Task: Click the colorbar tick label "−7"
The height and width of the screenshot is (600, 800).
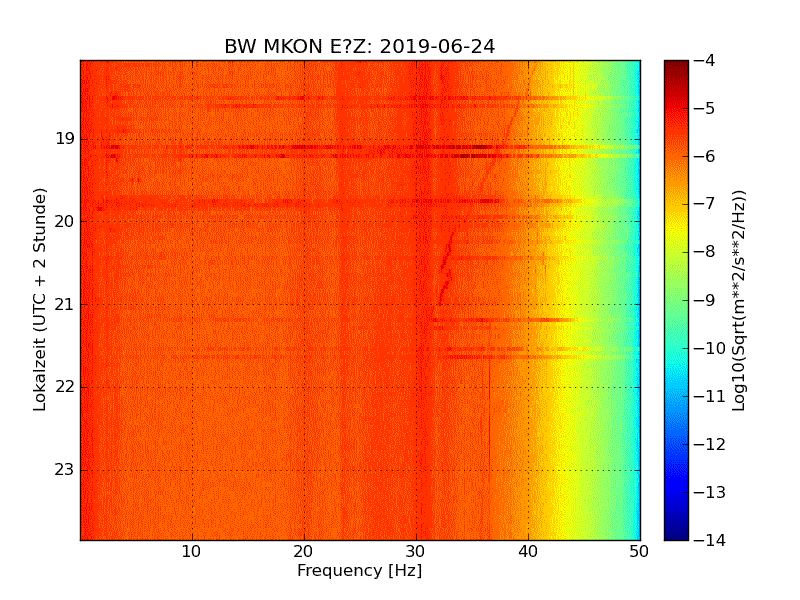Action: coord(705,205)
